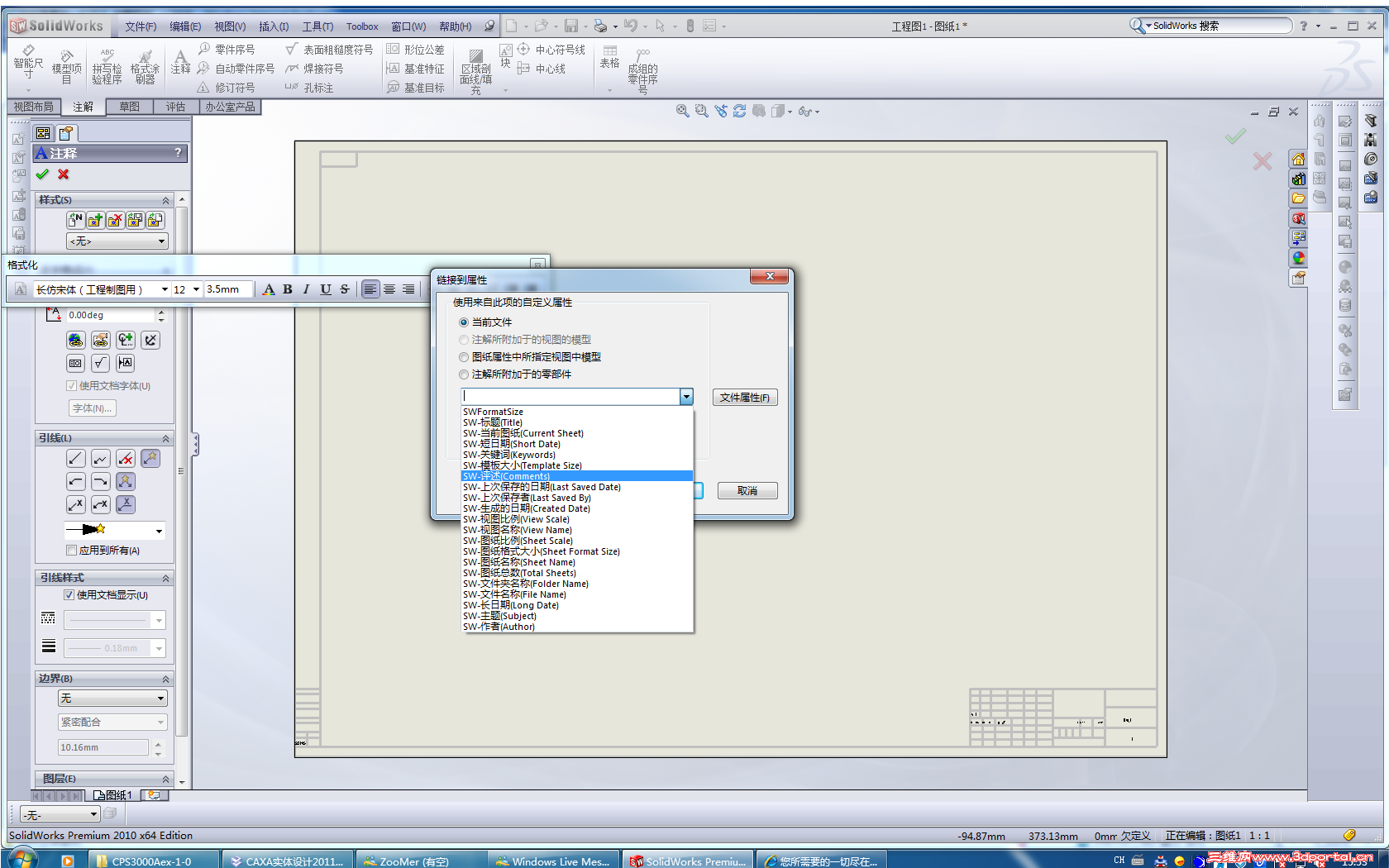This screenshot has width=1389, height=868.
Task: Open the 工具(T) menu
Action: [317, 26]
